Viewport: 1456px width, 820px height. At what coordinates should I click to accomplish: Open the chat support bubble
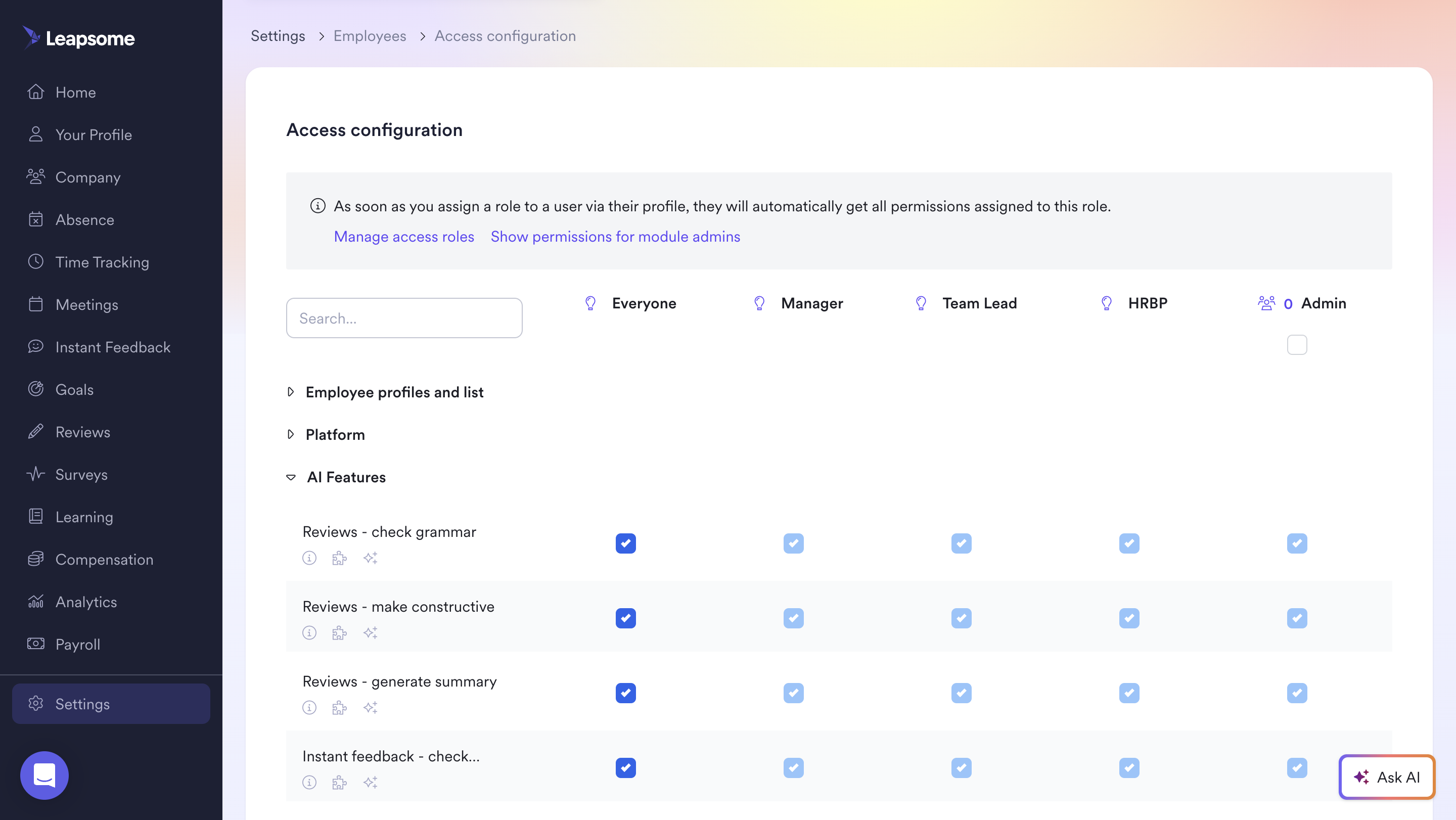tap(44, 776)
